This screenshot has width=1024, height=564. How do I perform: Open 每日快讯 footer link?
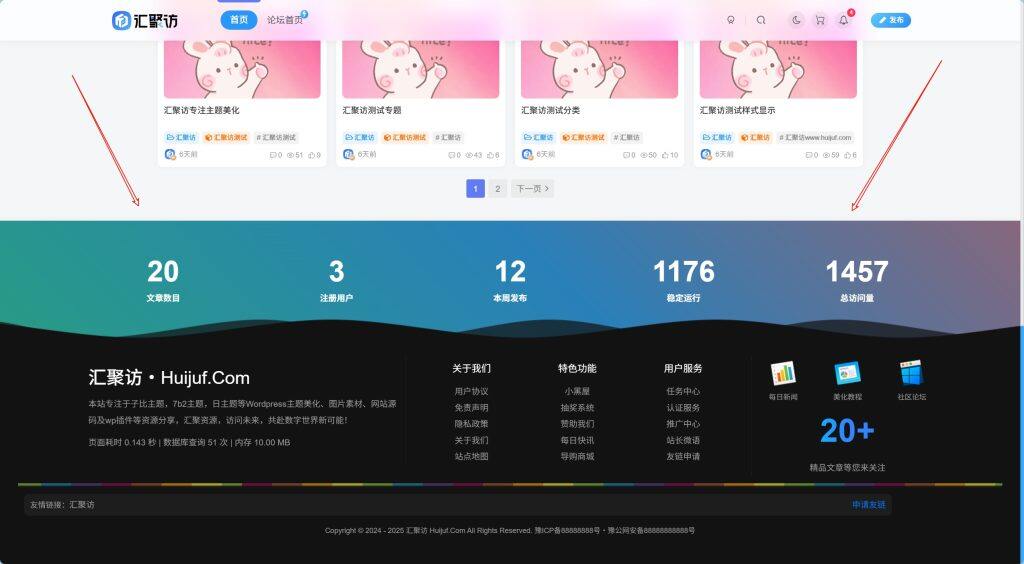577,441
